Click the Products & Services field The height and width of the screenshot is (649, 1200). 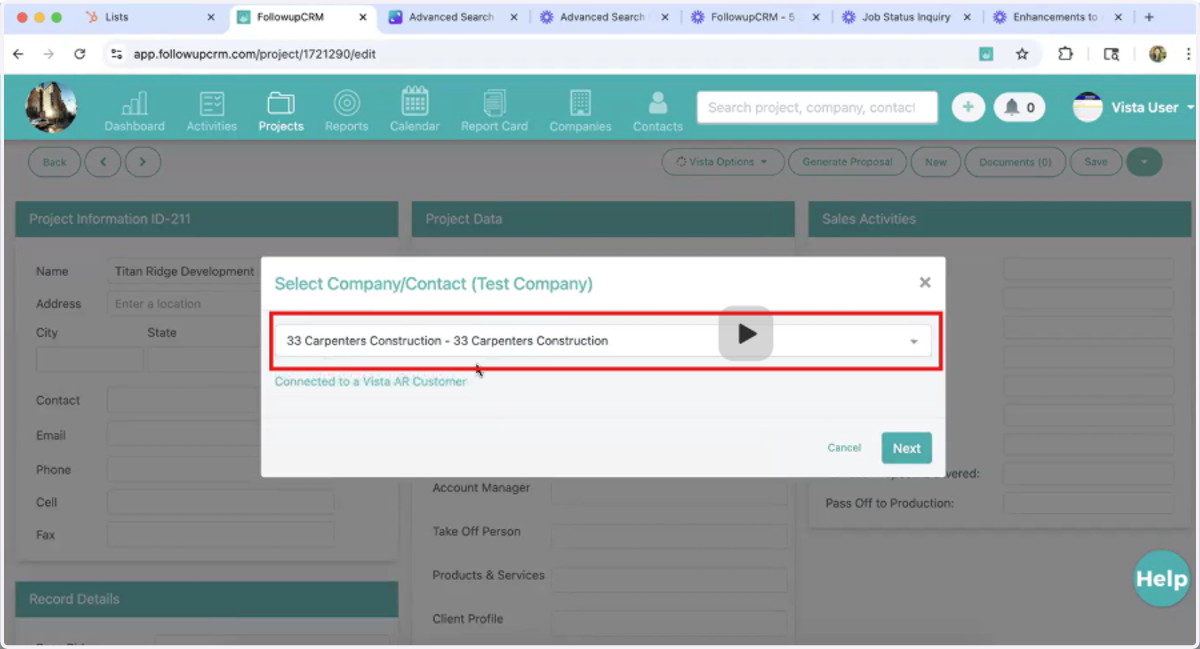coord(669,580)
